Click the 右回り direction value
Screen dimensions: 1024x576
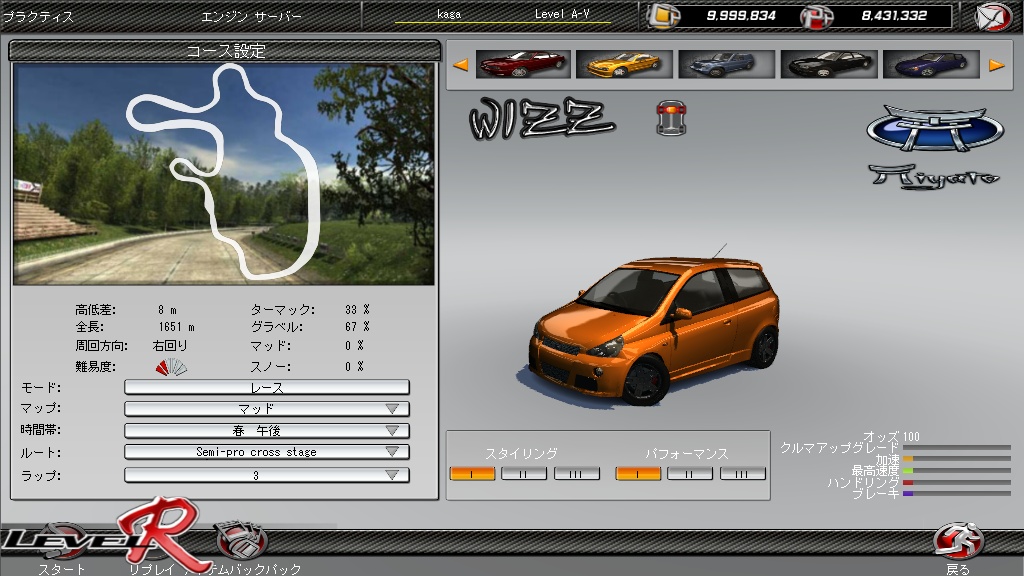point(170,345)
